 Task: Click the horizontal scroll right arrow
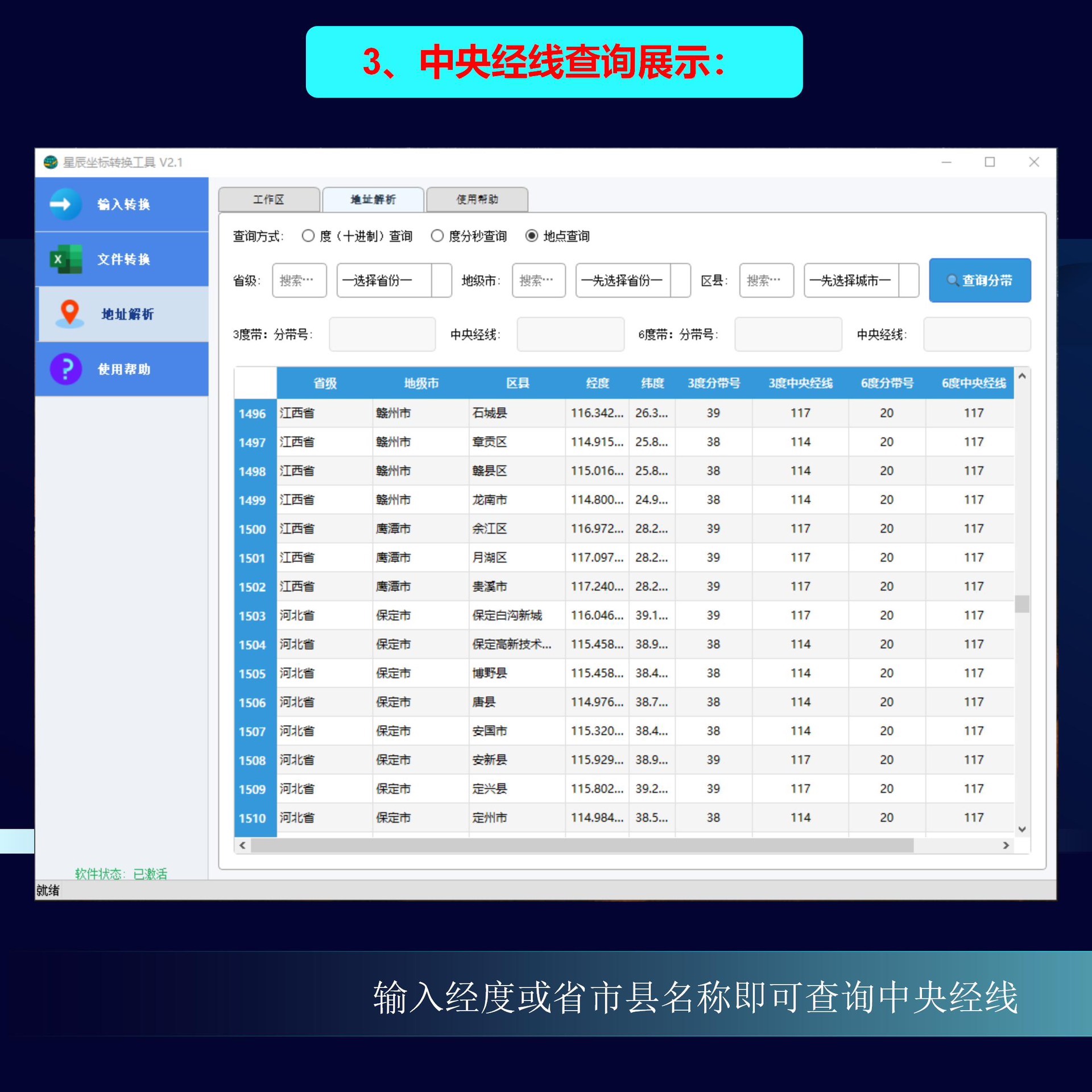click(x=1006, y=846)
